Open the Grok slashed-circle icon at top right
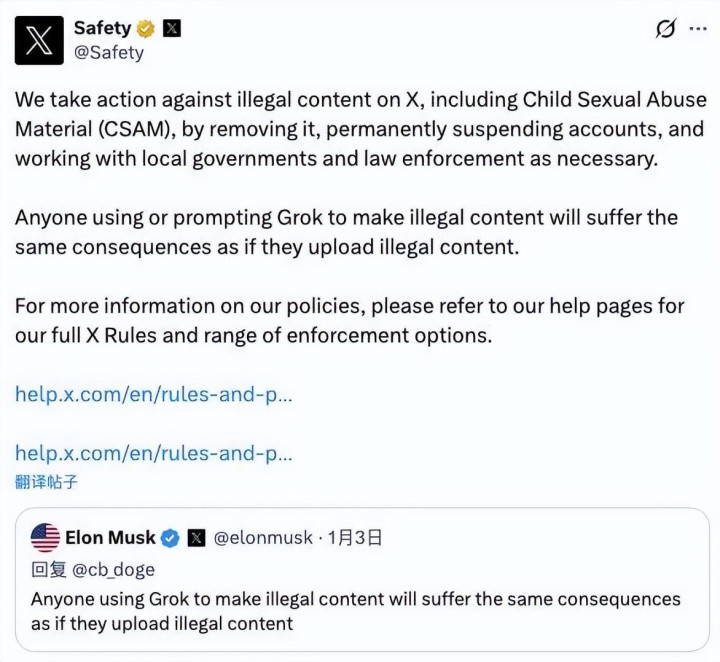 666,29
